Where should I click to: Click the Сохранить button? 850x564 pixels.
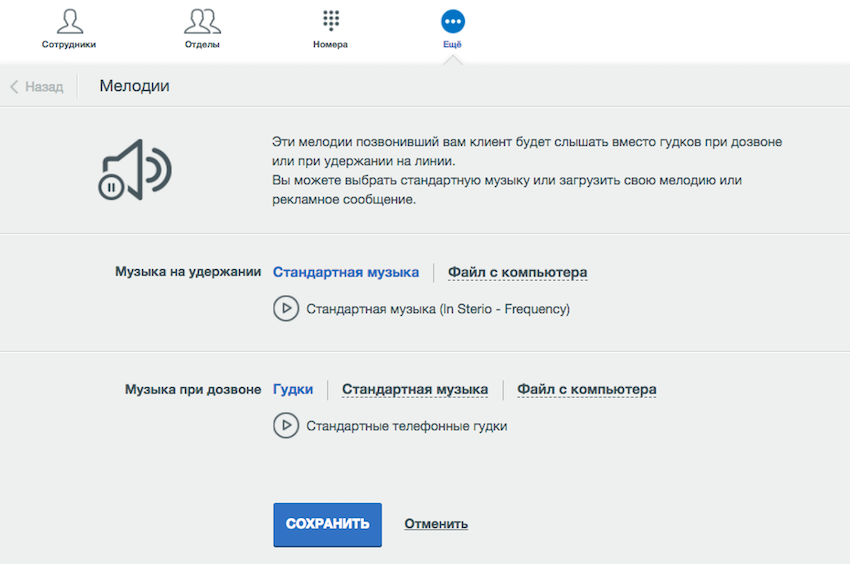point(327,524)
